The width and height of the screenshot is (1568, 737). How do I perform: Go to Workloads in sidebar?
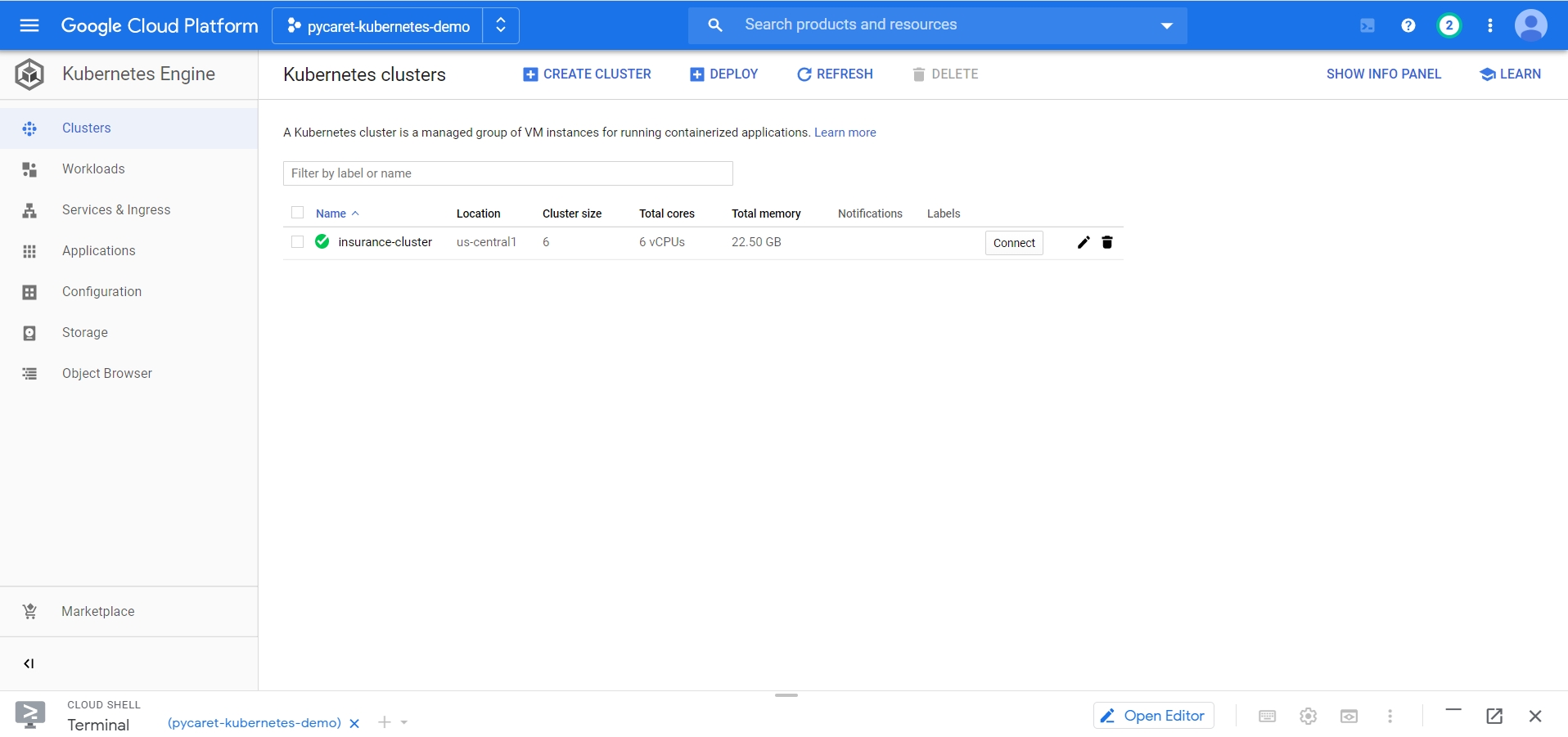pyautogui.click(x=93, y=169)
